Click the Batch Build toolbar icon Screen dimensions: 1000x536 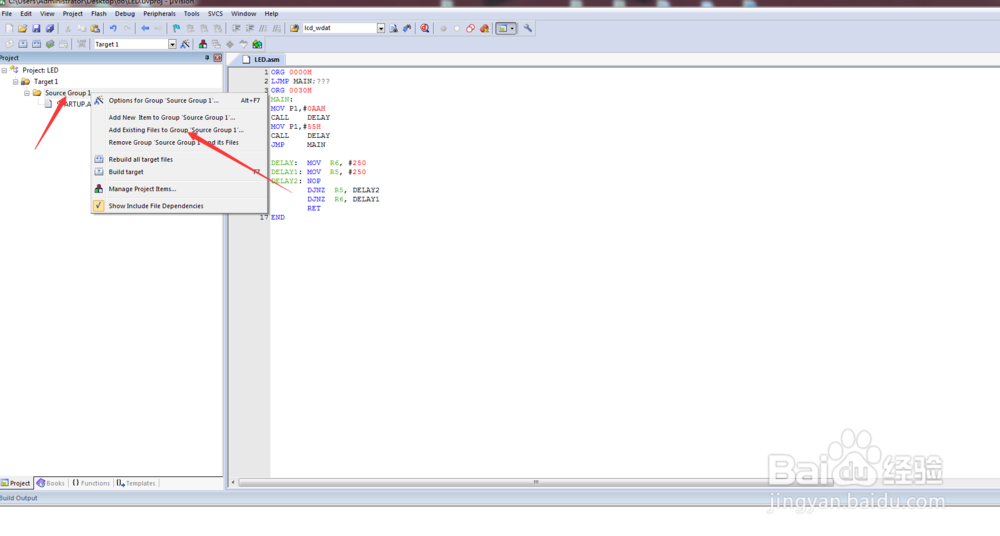tap(50, 44)
